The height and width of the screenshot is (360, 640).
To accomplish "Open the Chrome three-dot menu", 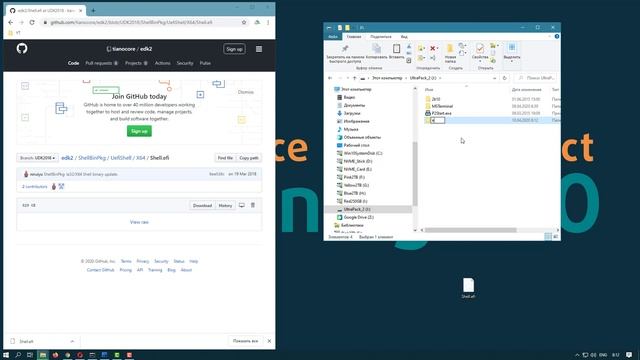I will (x=268, y=22).
